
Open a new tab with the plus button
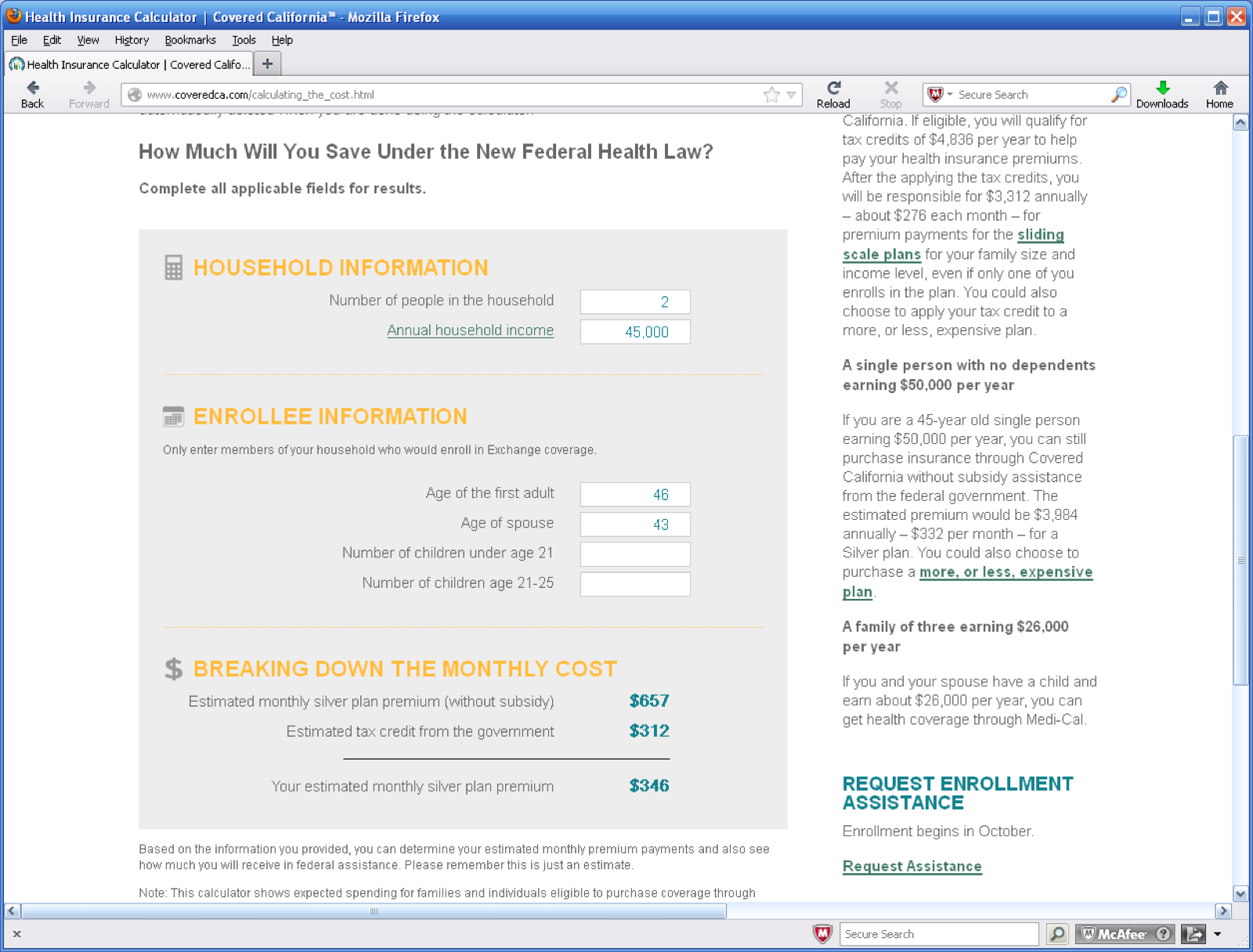click(267, 63)
